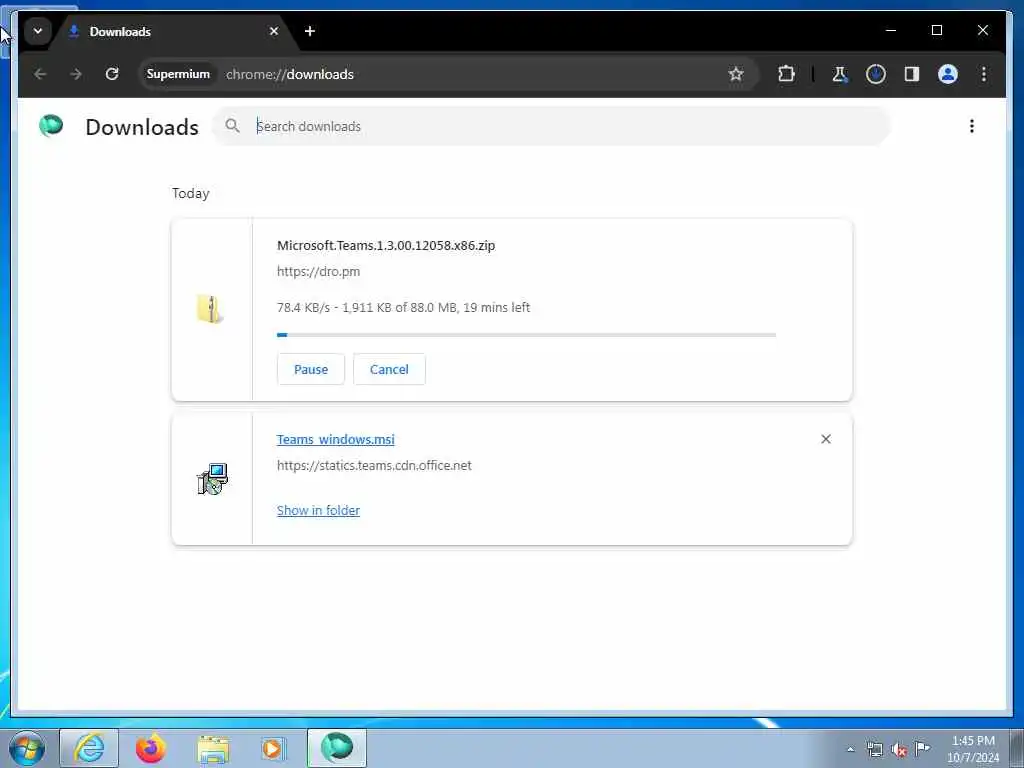Expand the tab search dropdown arrow
This screenshot has height=768, width=1024.
[38, 31]
